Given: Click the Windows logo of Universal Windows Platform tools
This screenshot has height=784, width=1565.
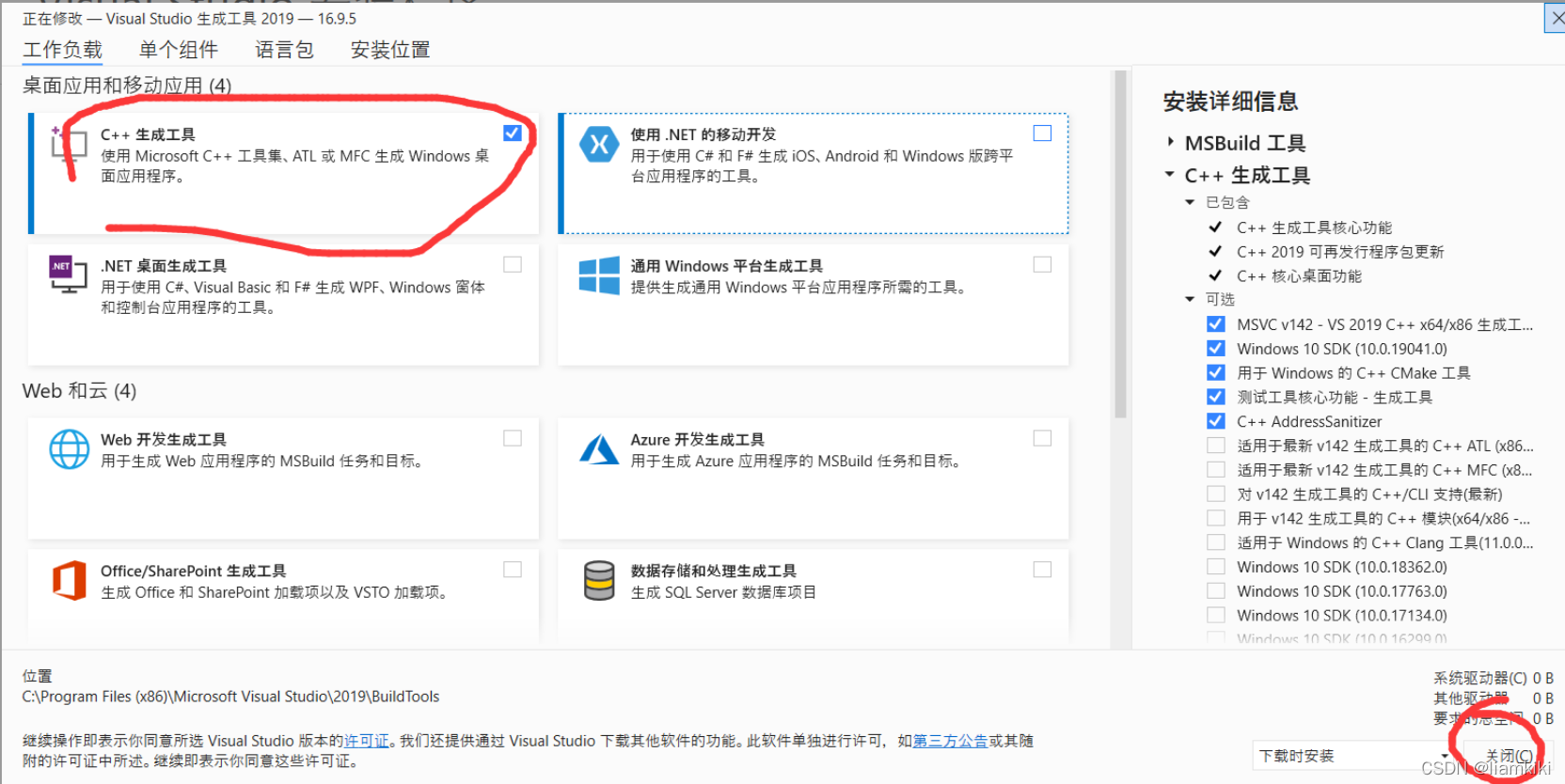Looking at the screenshot, I should pos(599,275).
